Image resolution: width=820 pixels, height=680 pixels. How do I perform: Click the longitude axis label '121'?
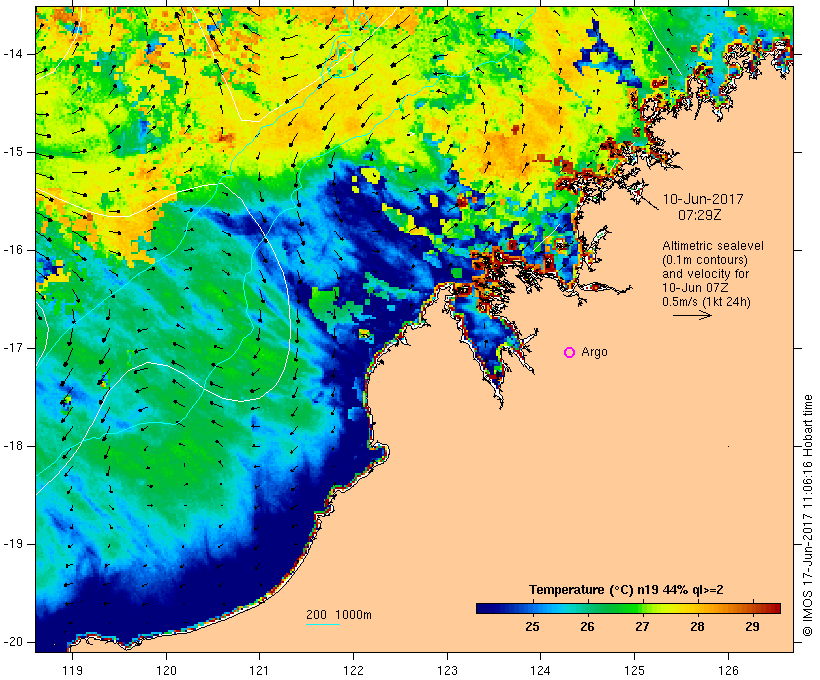[259, 671]
